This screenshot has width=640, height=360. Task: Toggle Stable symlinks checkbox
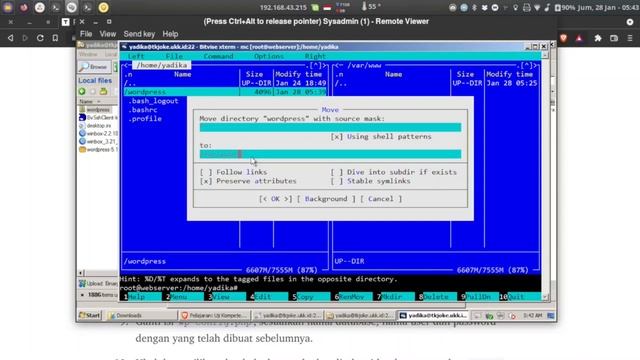(x=337, y=181)
